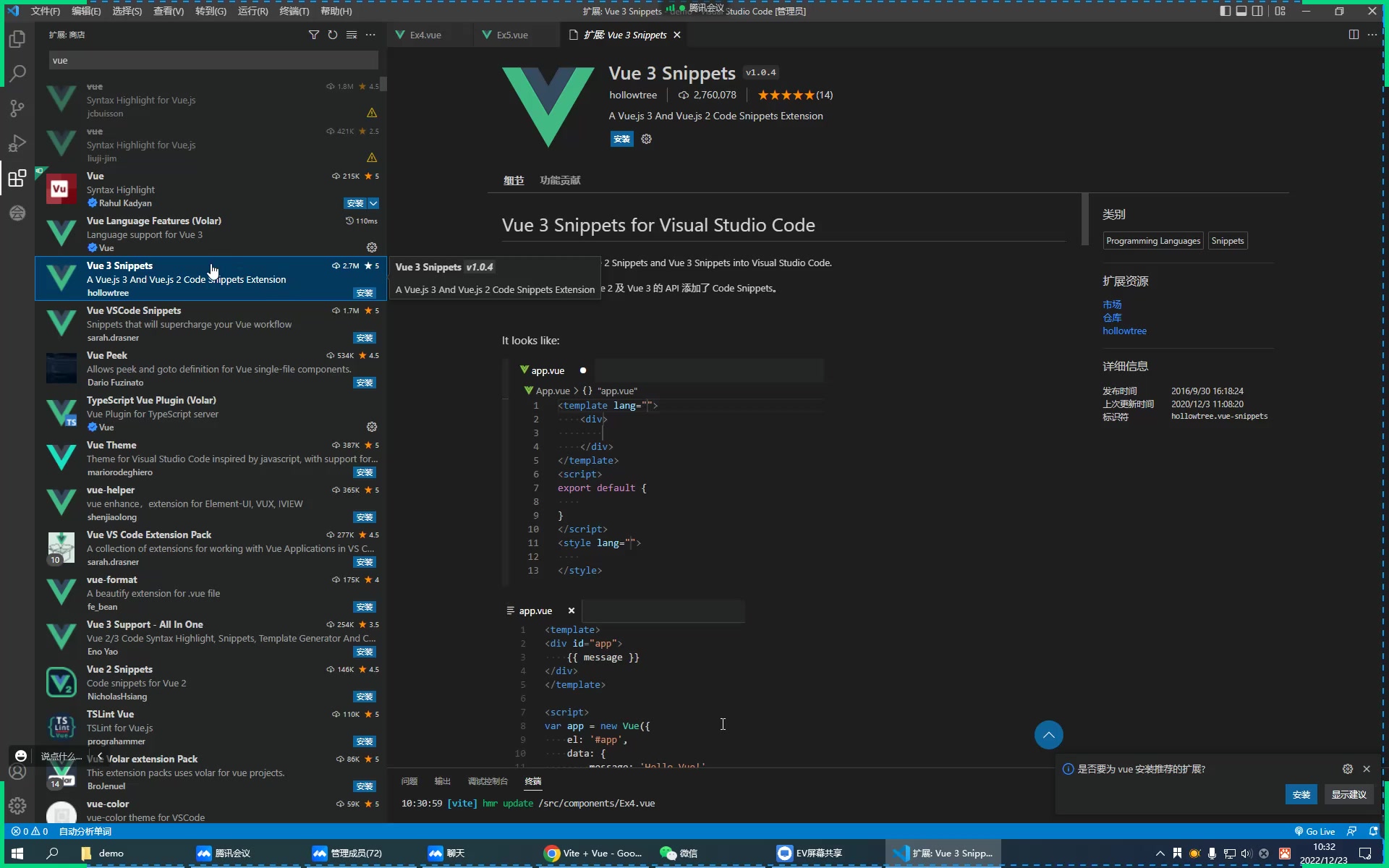Viewport: 1389px width, 868px height.
Task: Select 功能贡献 tab on extension page
Action: 560,180
